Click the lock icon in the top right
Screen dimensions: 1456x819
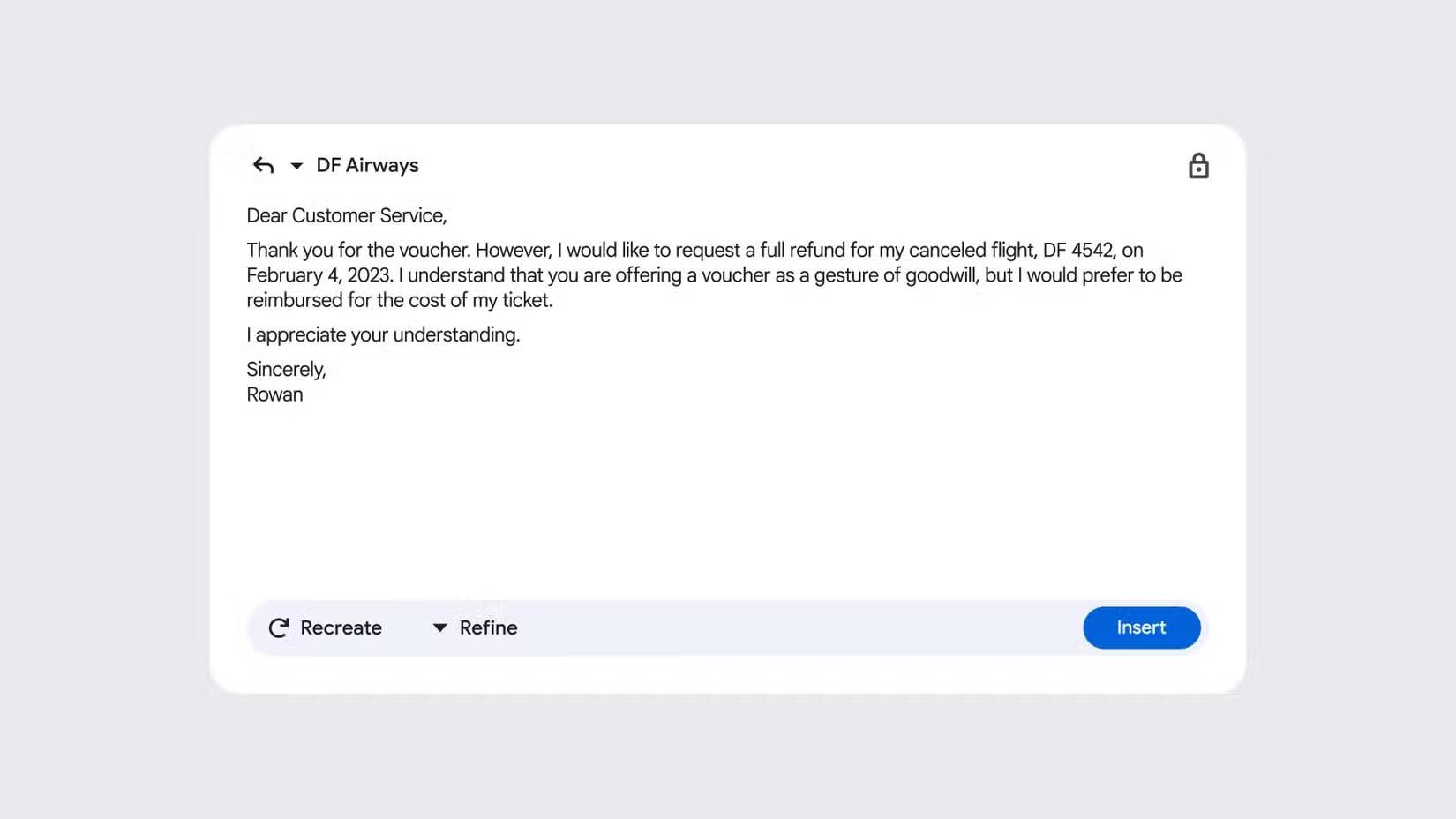coord(1199,165)
